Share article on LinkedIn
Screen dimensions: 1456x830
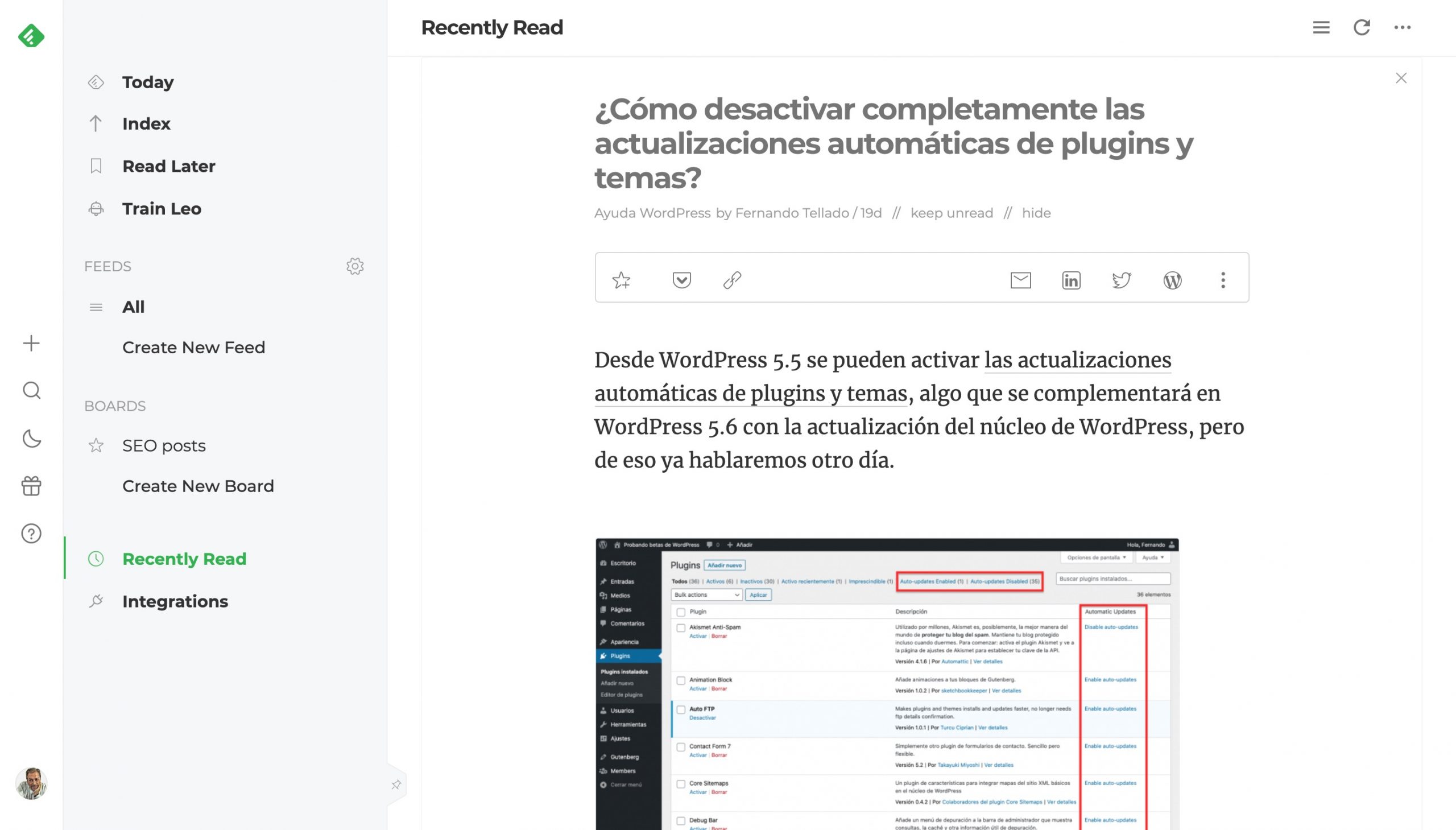[1071, 280]
